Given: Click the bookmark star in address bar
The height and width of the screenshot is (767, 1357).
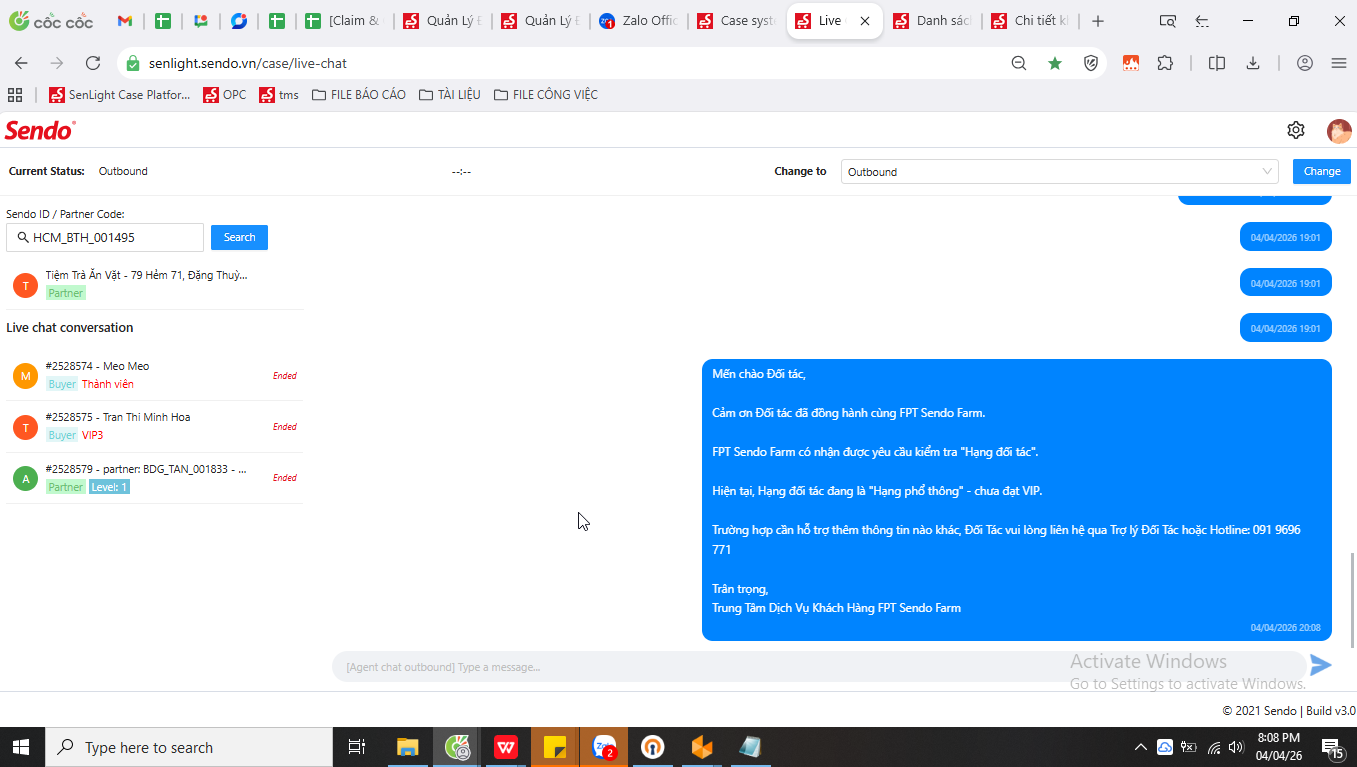Looking at the screenshot, I should pyautogui.click(x=1055, y=63).
